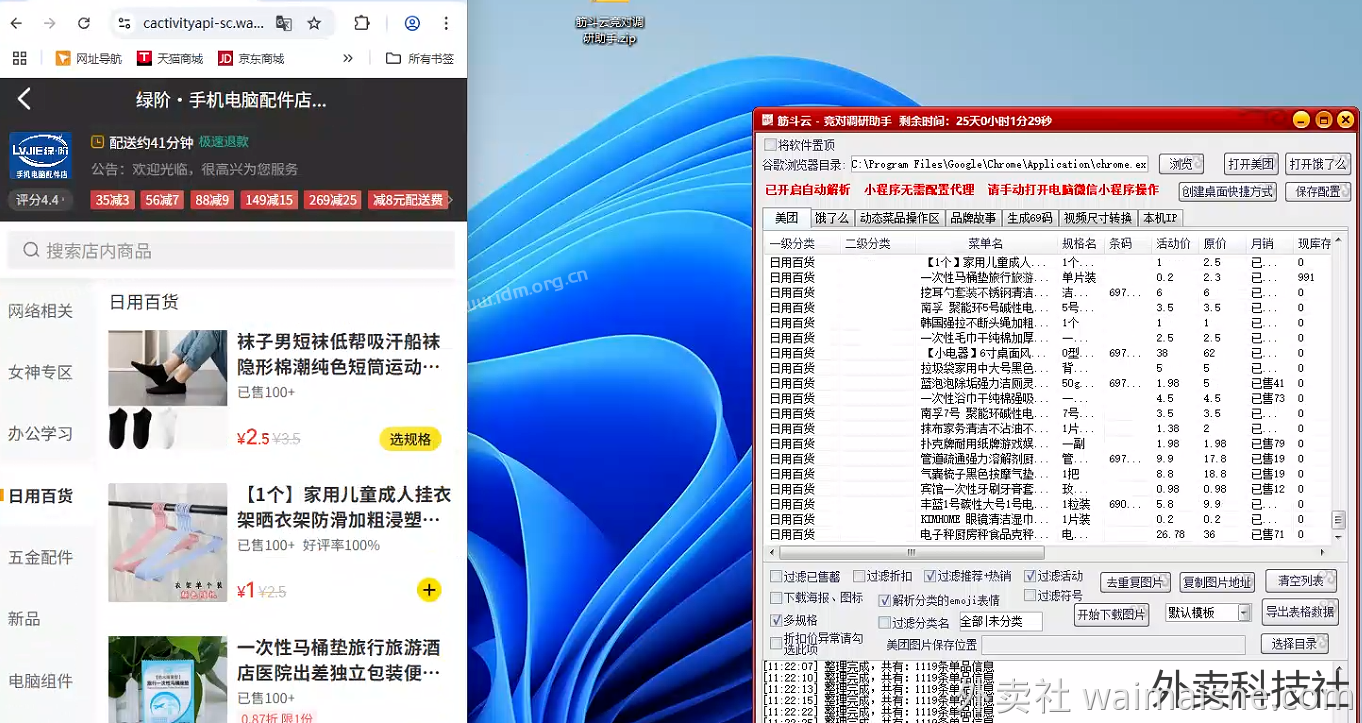This screenshot has width=1362, height=723.
Task: Click the Chrome path input field
Action: [998, 164]
